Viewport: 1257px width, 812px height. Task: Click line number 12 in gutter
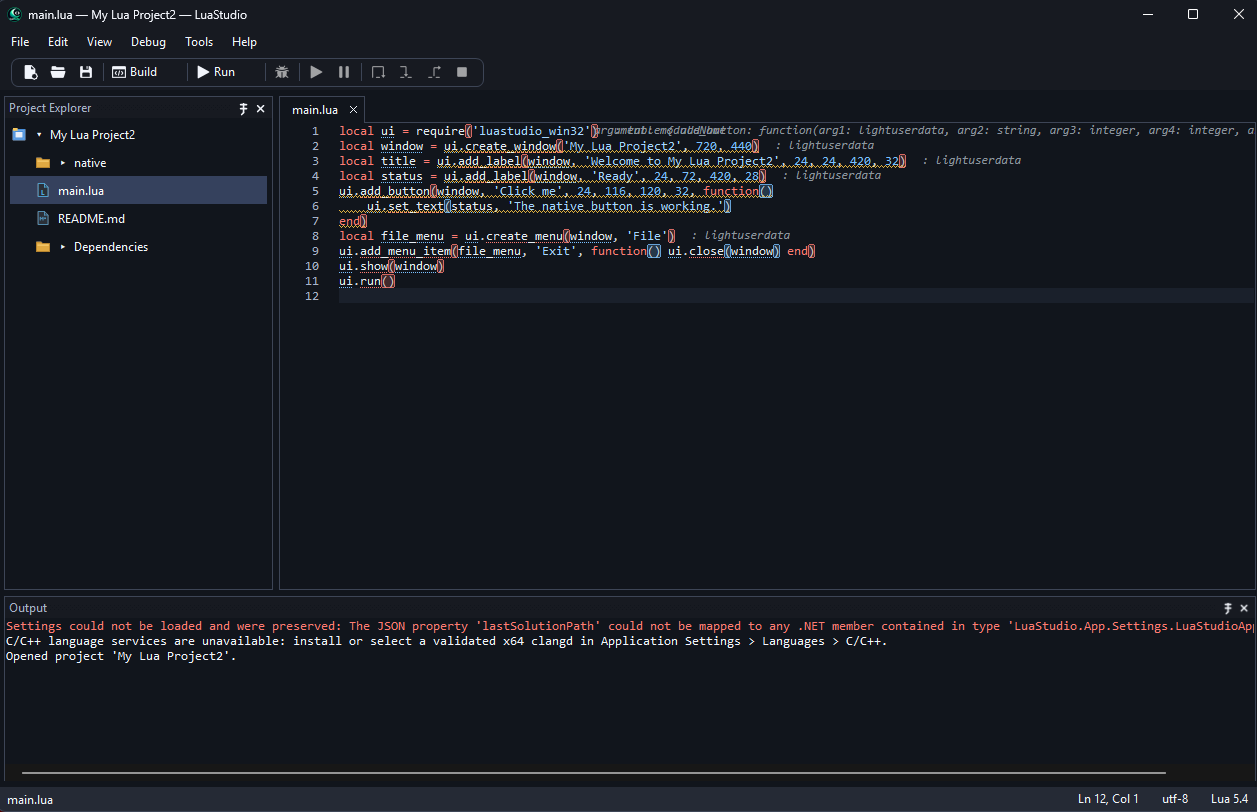coord(314,296)
